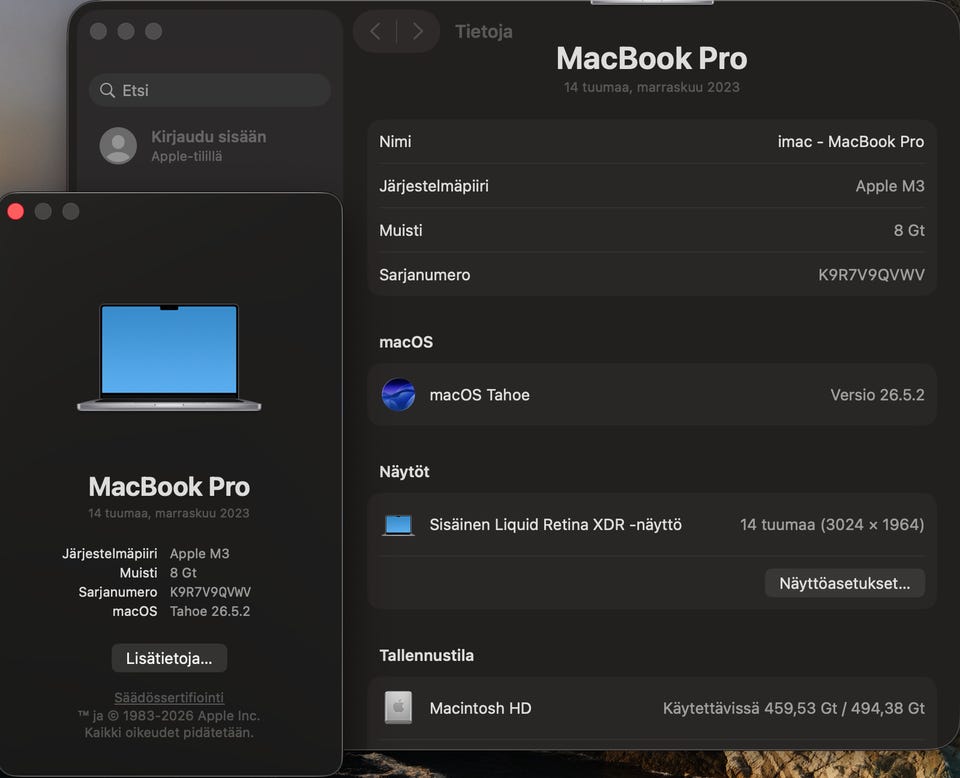The image size is (960, 778).
Task: Click the Sisäinen Liquid Retina XDR row
Action: coord(651,525)
